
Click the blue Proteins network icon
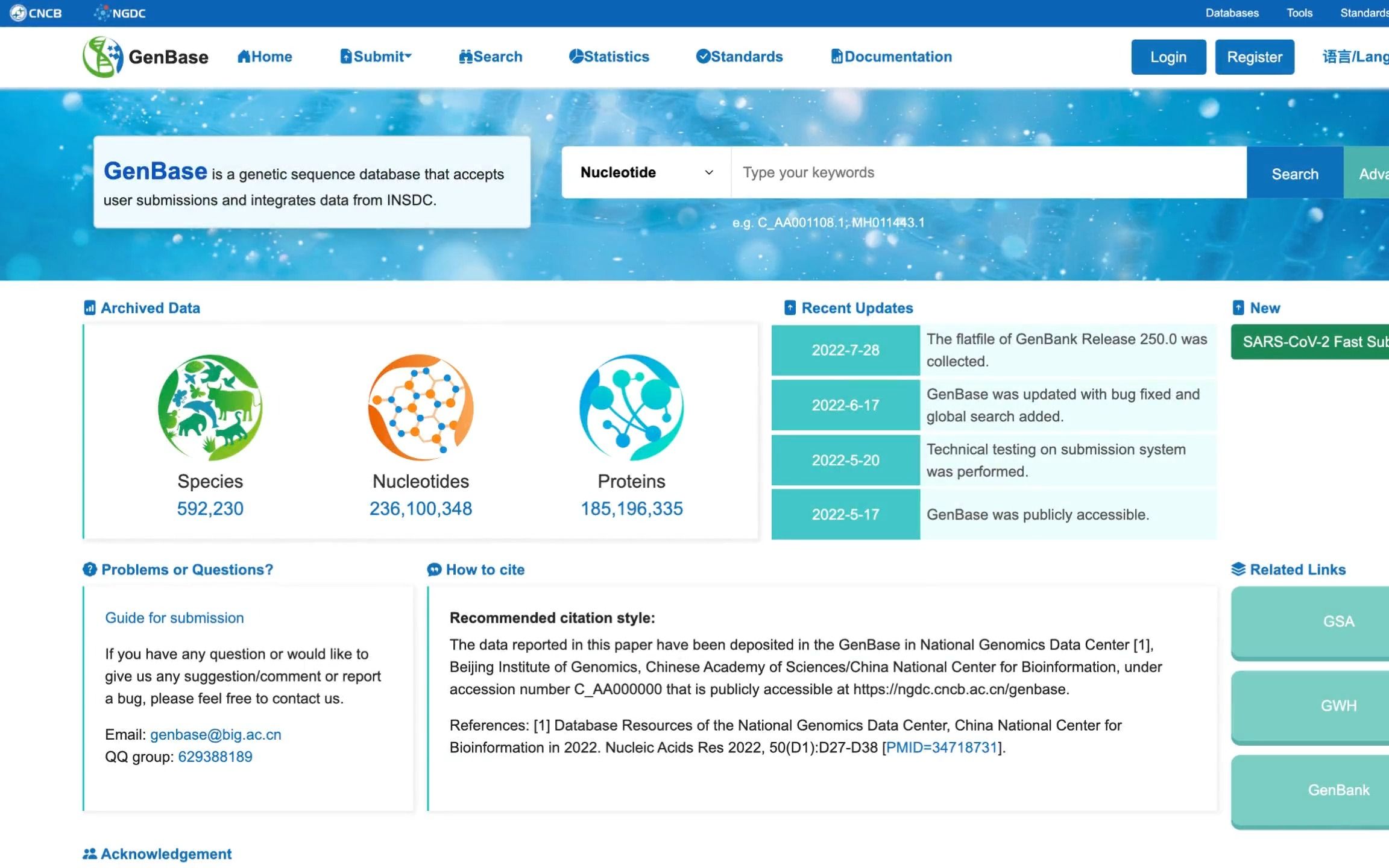631,407
